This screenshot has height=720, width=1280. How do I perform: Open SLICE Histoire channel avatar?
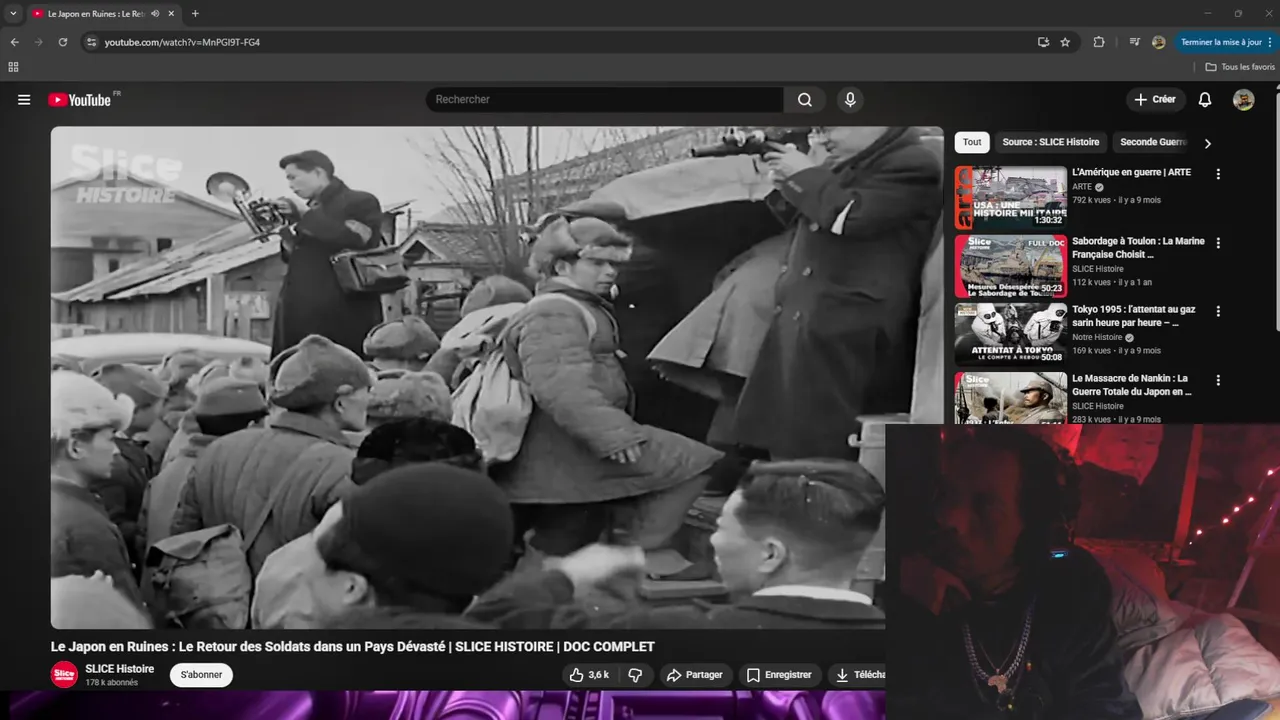64,675
